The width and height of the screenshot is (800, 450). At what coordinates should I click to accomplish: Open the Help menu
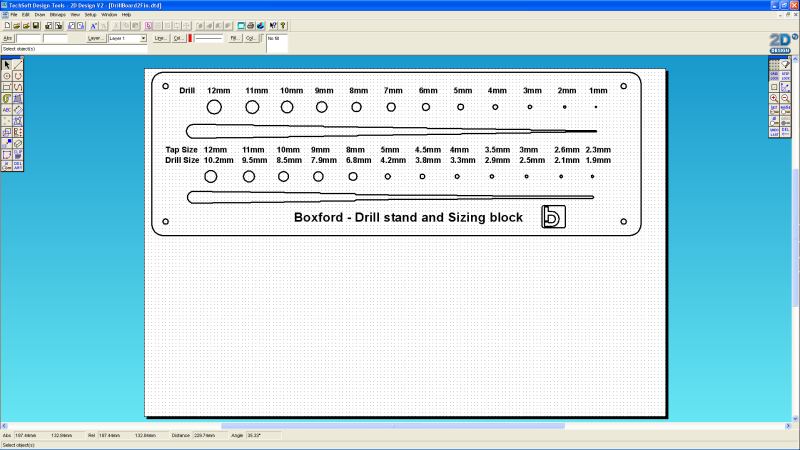click(127, 15)
